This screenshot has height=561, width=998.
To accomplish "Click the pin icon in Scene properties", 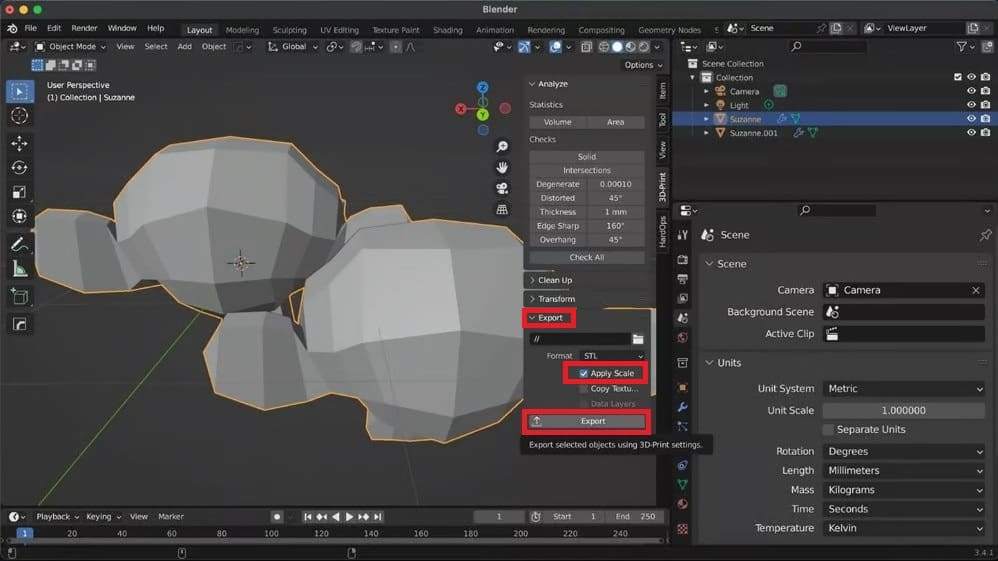I will (985, 235).
